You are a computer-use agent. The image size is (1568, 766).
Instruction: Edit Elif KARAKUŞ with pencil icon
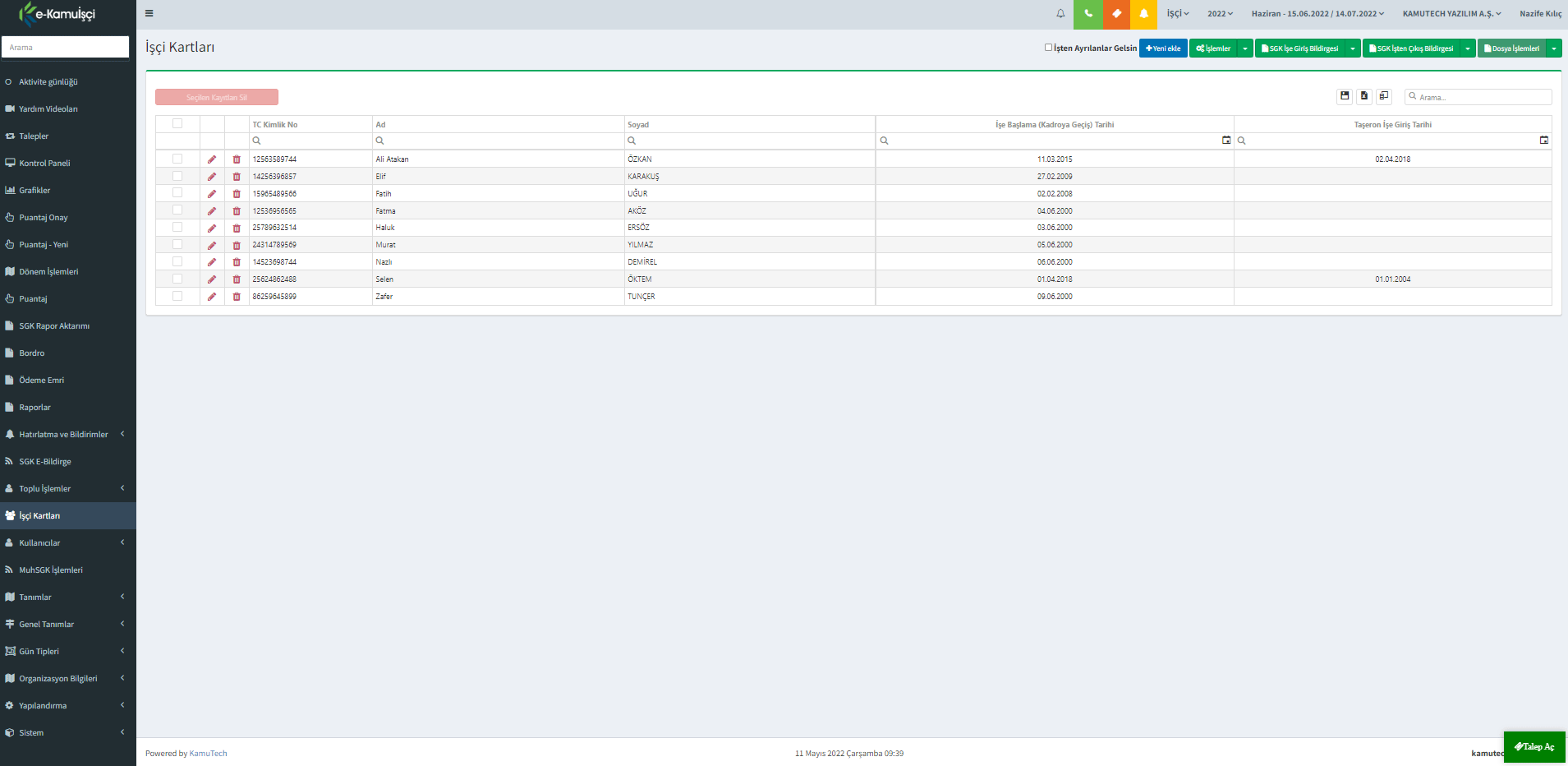pyautogui.click(x=212, y=177)
